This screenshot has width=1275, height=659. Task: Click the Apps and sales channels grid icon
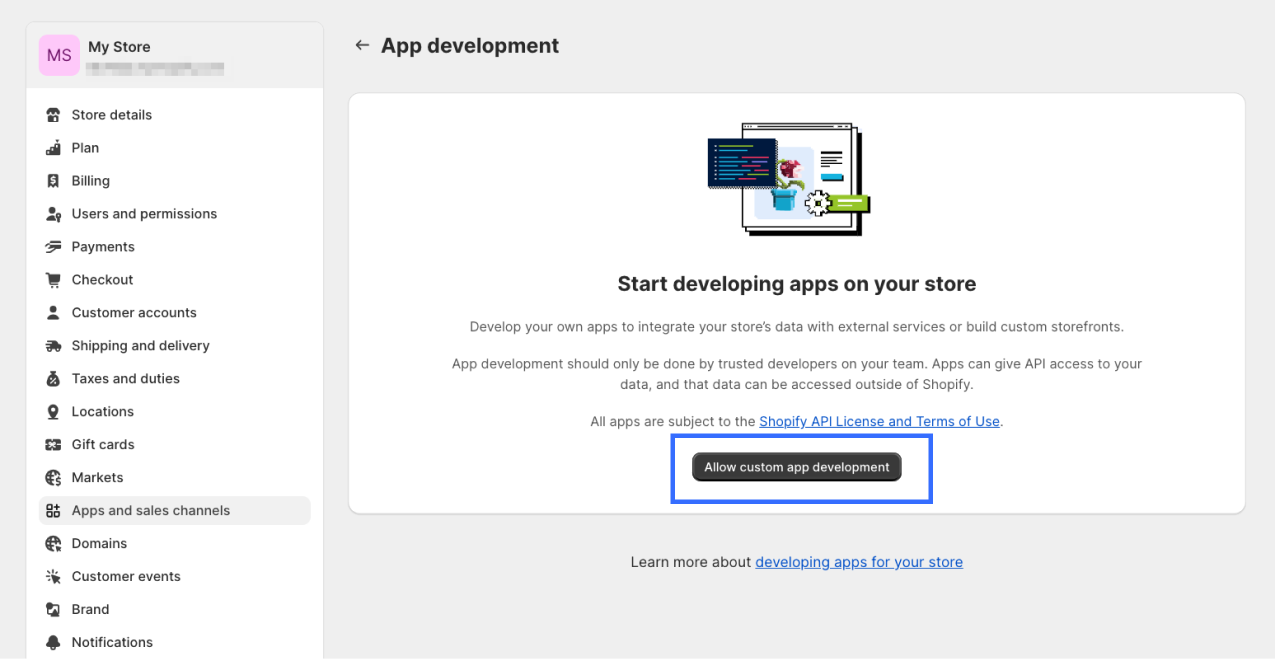(54, 511)
